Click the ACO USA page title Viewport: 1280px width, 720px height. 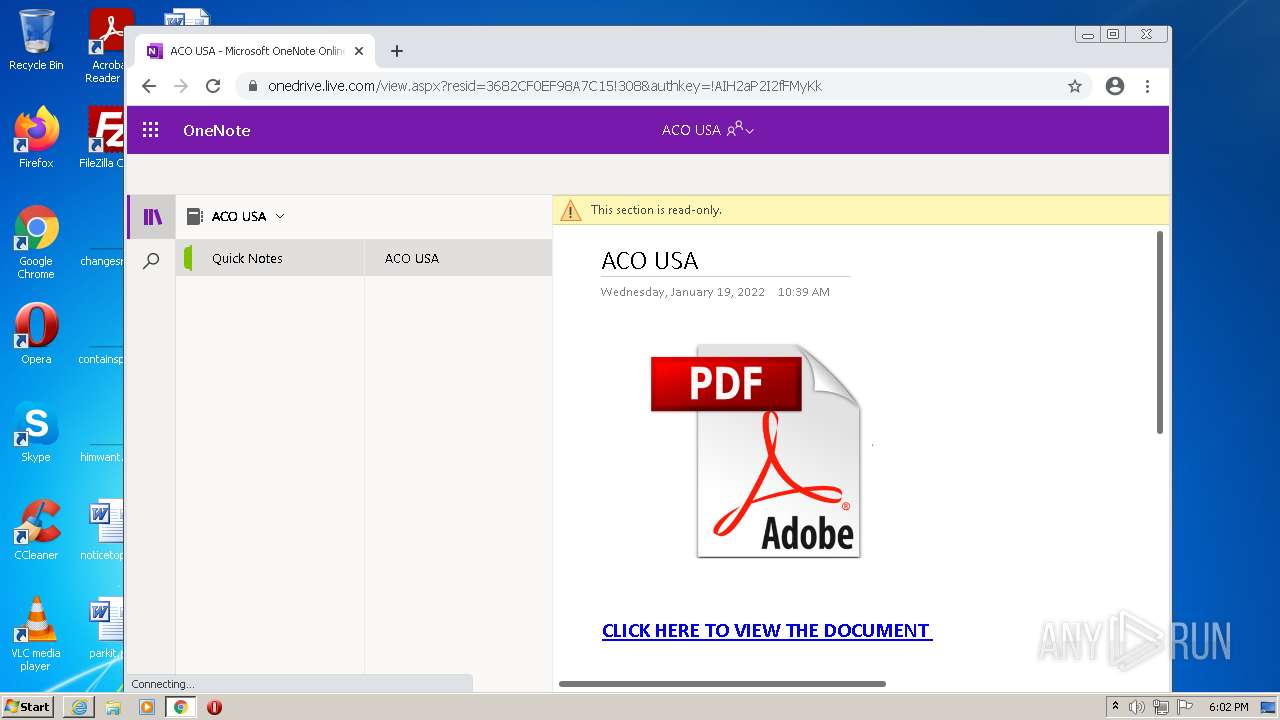point(650,261)
